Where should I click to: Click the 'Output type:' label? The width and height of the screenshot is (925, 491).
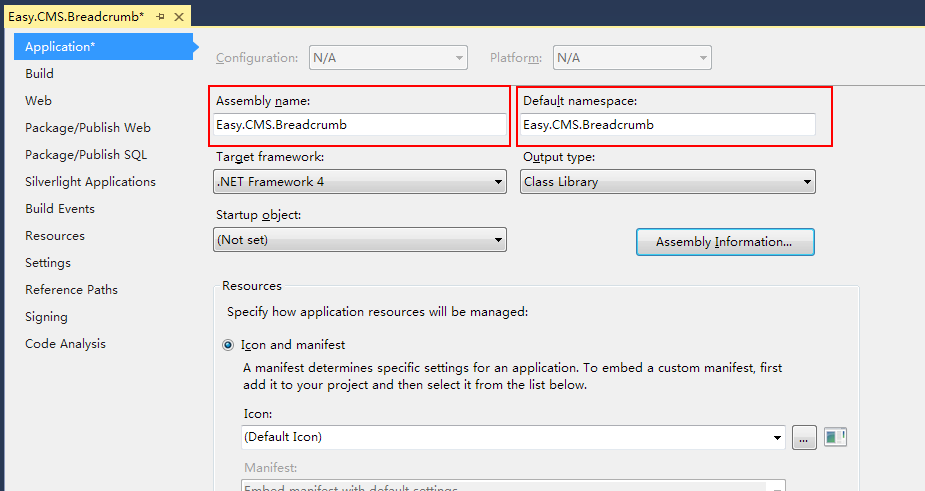pyautogui.click(x=559, y=157)
